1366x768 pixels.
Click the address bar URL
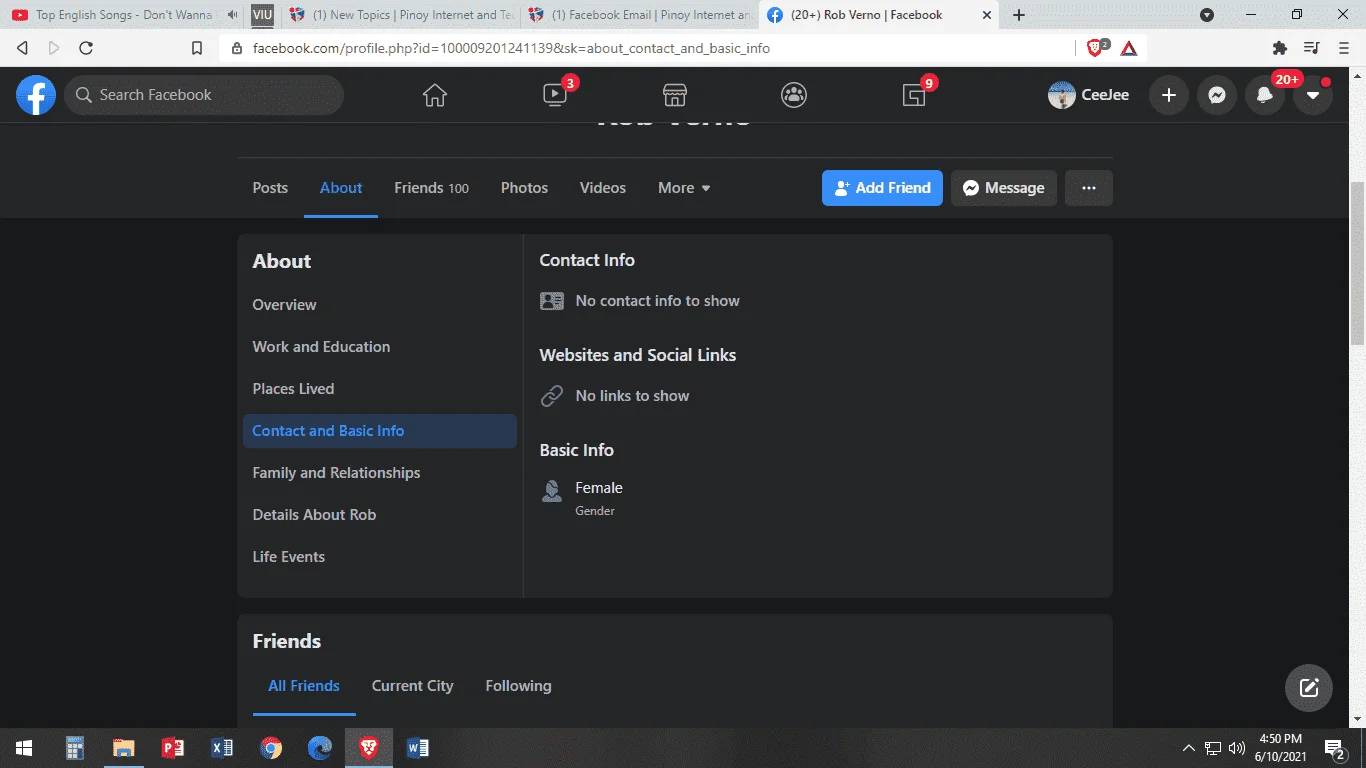point(511,48)
